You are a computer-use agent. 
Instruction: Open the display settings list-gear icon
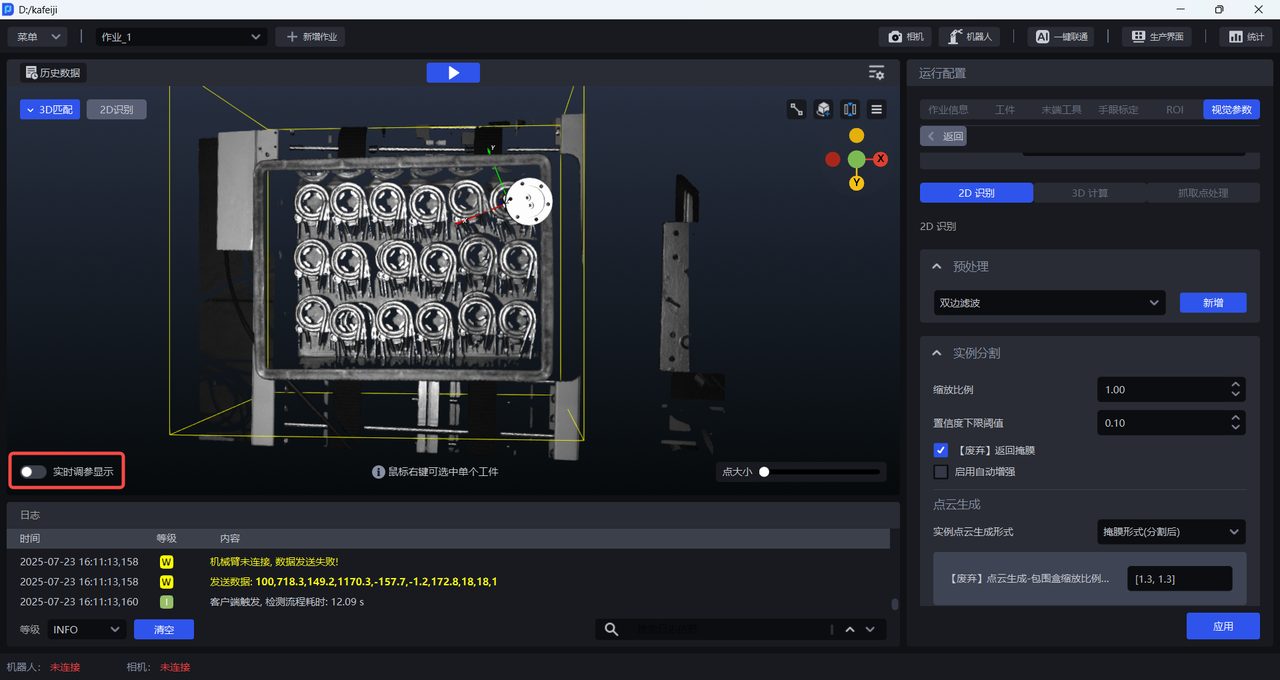[876, 73]
